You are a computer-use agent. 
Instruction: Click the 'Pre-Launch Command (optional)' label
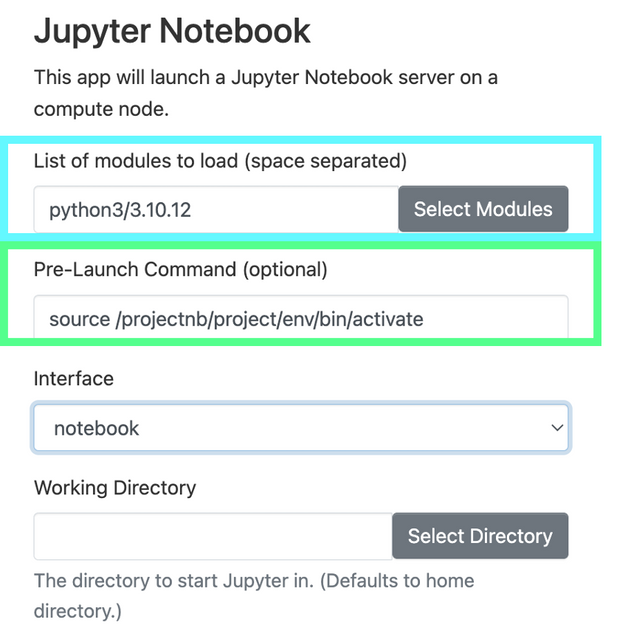point(180,270)
